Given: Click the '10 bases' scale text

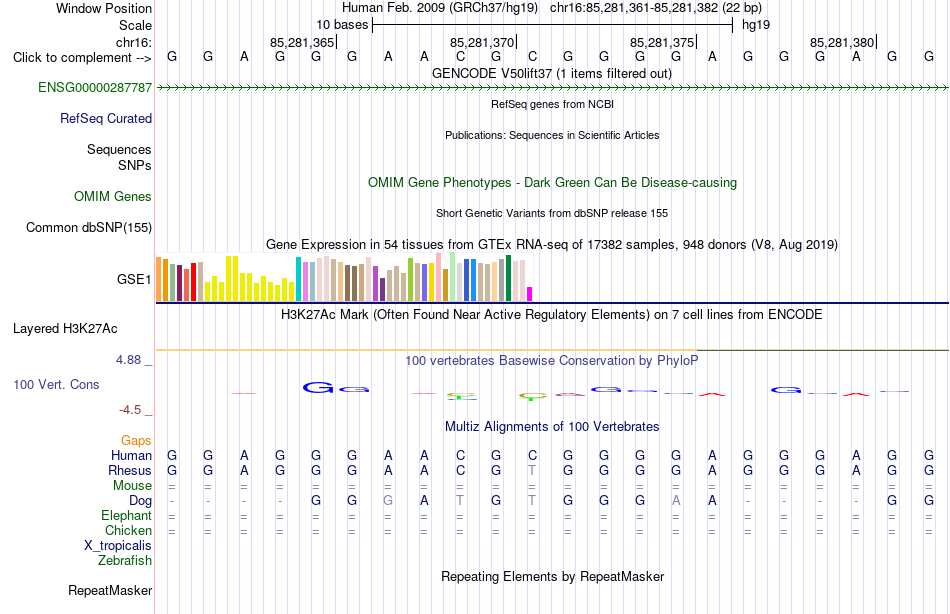Looking at the screenshot, I should (342, 25).
